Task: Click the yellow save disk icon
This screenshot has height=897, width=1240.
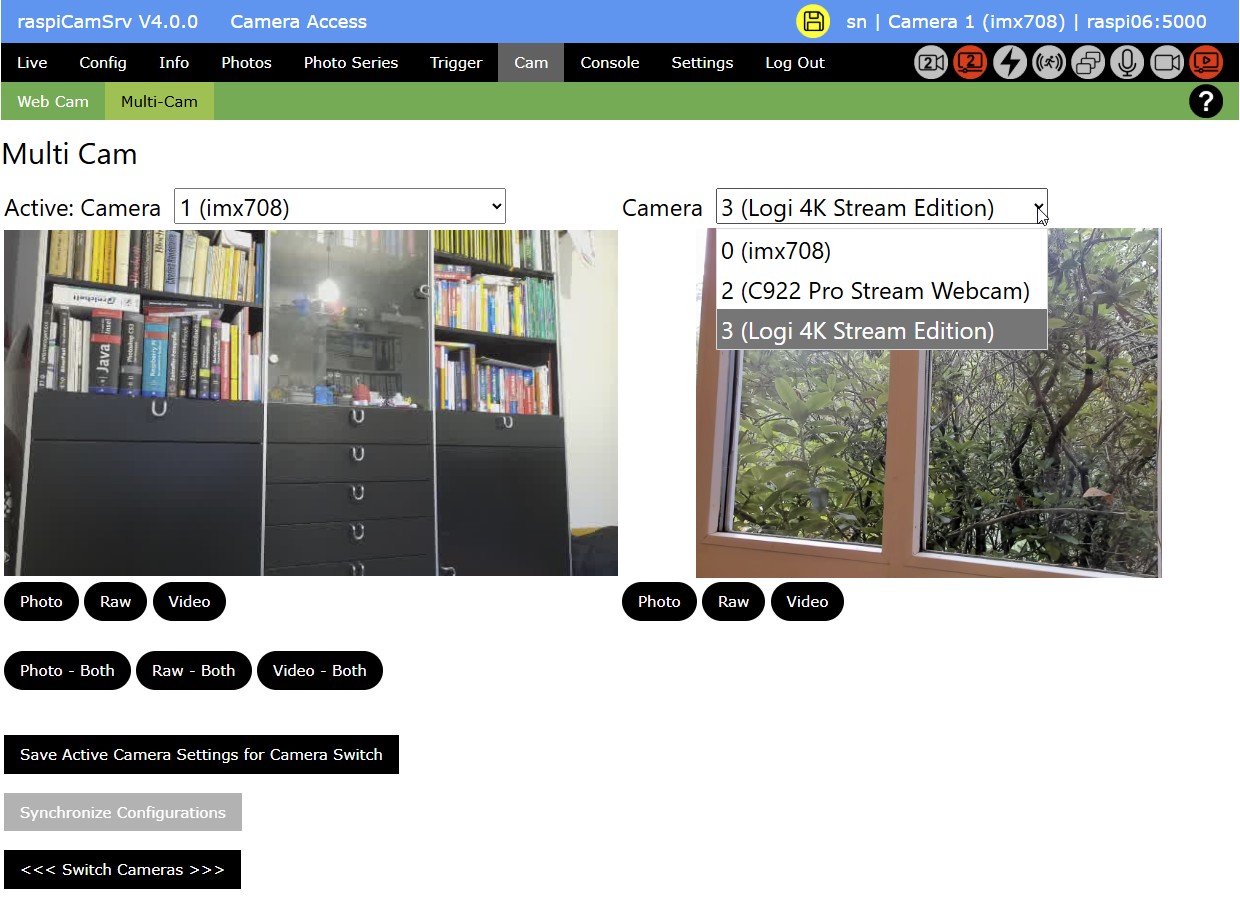Action: point(813,20)
